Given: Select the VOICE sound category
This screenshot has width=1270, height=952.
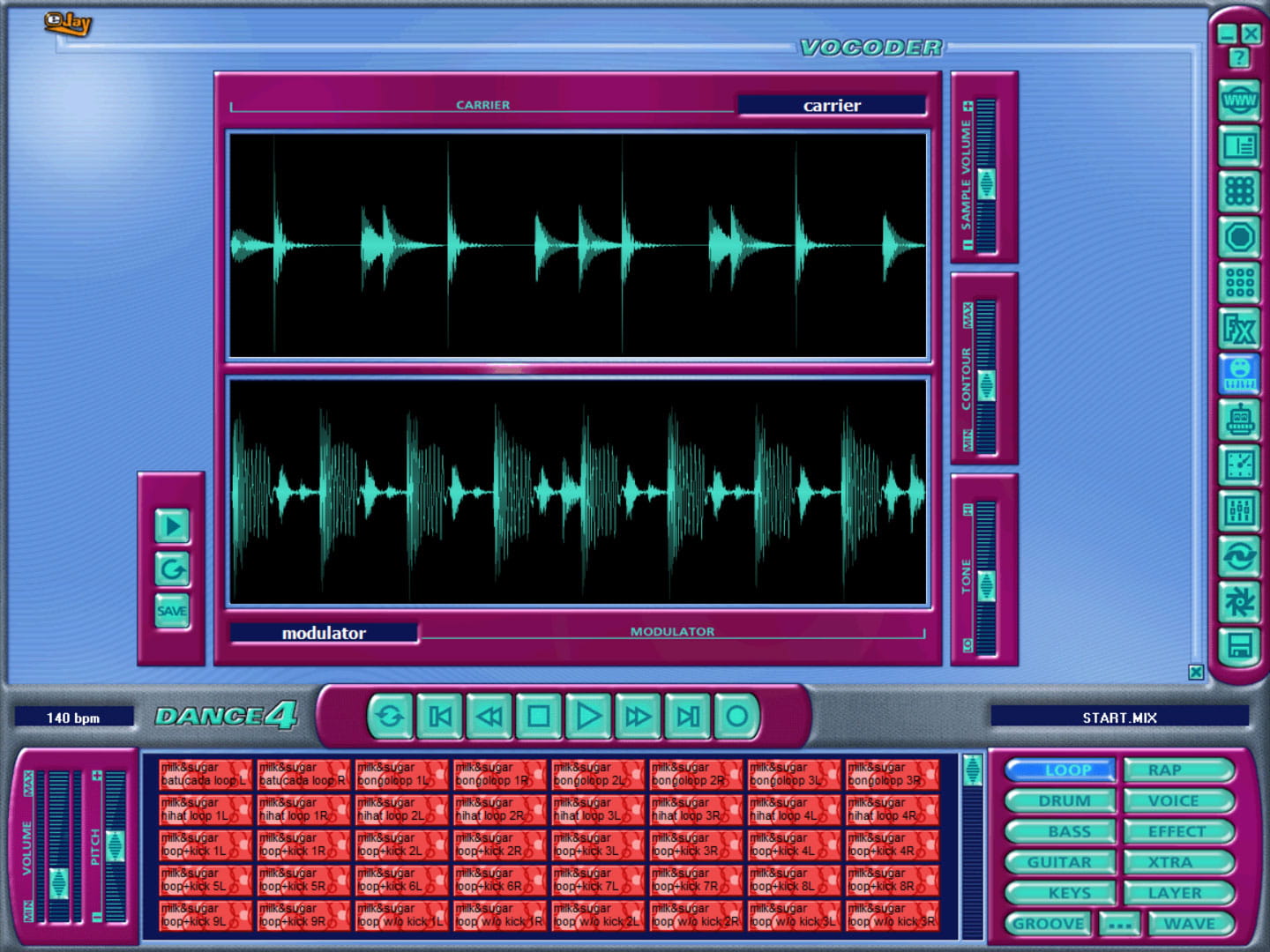Looking at the screenshot, I should (1175, 801).
